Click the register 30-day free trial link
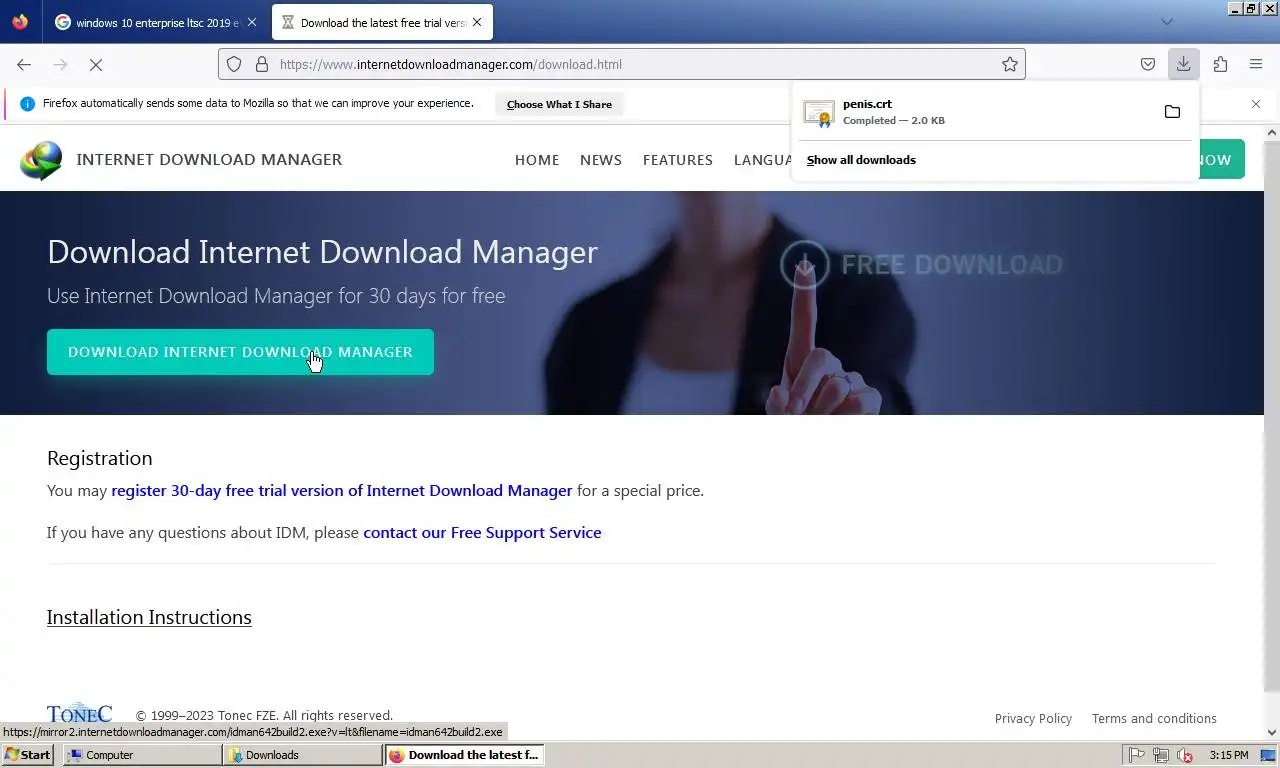Screen dimensions: 1280x768 tap(342, 491)
